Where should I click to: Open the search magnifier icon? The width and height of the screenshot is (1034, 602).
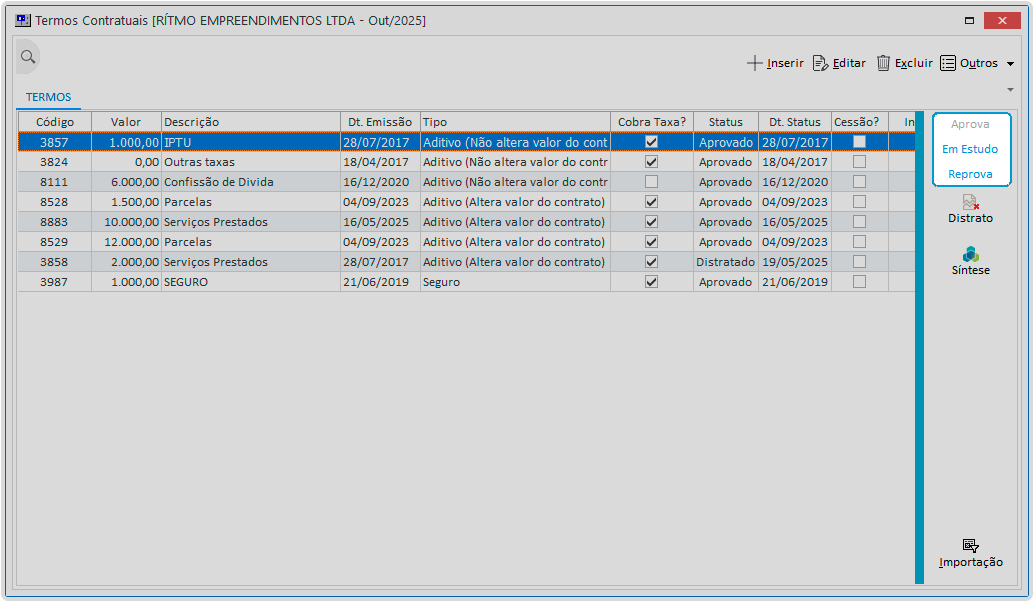coord(28,57)
